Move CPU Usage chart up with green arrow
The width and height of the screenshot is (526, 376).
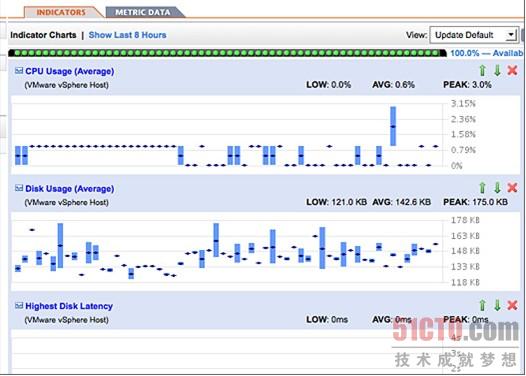click(x=482, y=70)
